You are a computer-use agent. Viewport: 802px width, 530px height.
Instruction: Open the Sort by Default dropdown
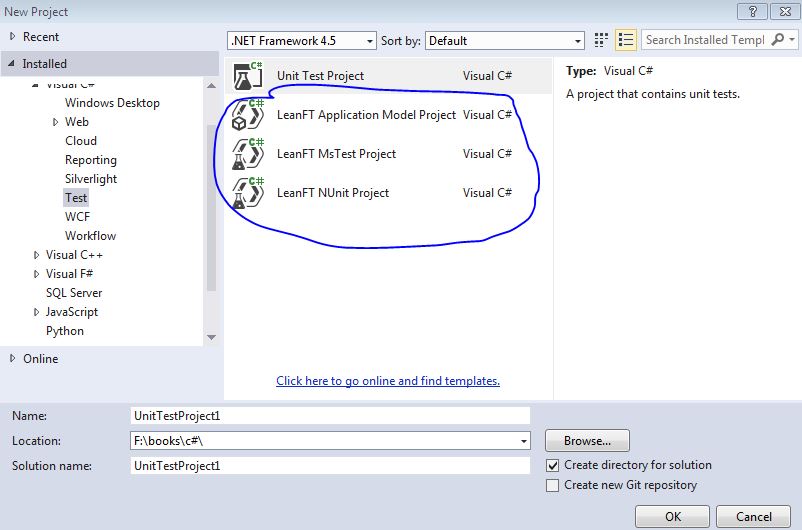(505, 41)
